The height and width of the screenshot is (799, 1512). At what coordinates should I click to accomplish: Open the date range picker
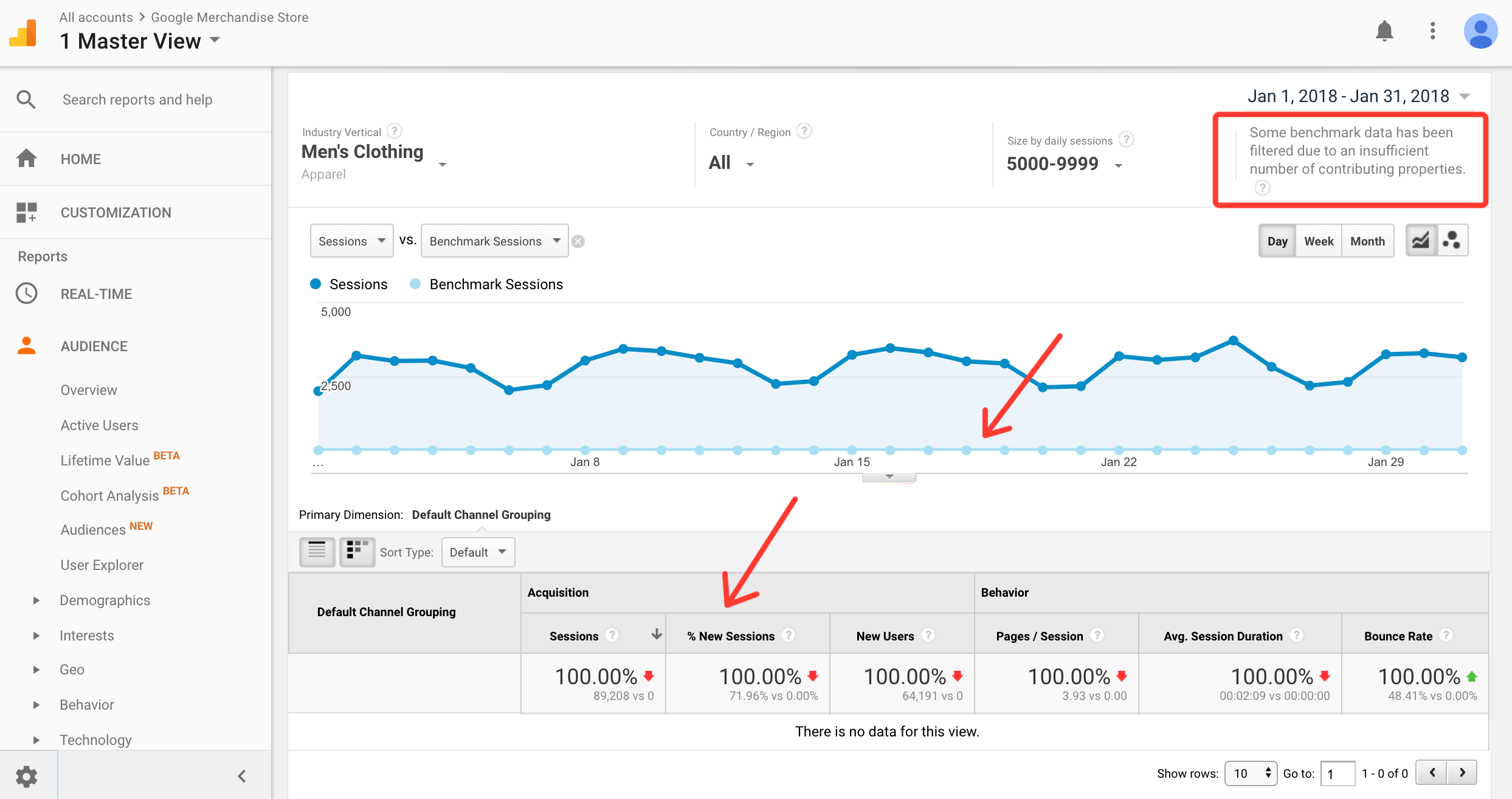click(x=1359, y=96)
